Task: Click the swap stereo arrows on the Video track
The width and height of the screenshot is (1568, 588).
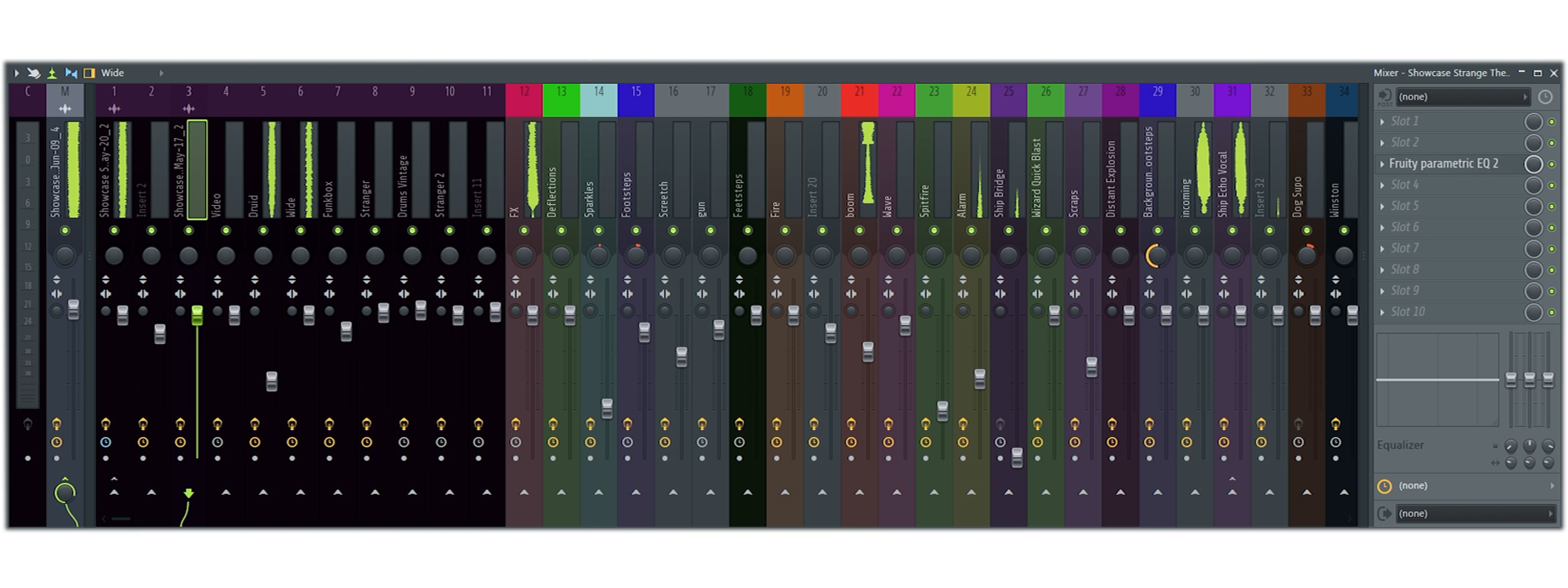Action: (x=217, y=294)
